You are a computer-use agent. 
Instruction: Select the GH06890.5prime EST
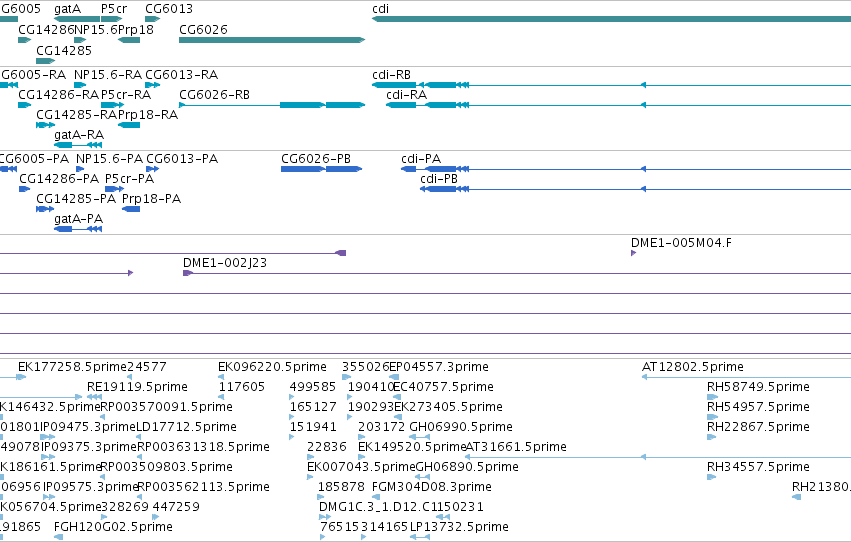tap(422, 477)
